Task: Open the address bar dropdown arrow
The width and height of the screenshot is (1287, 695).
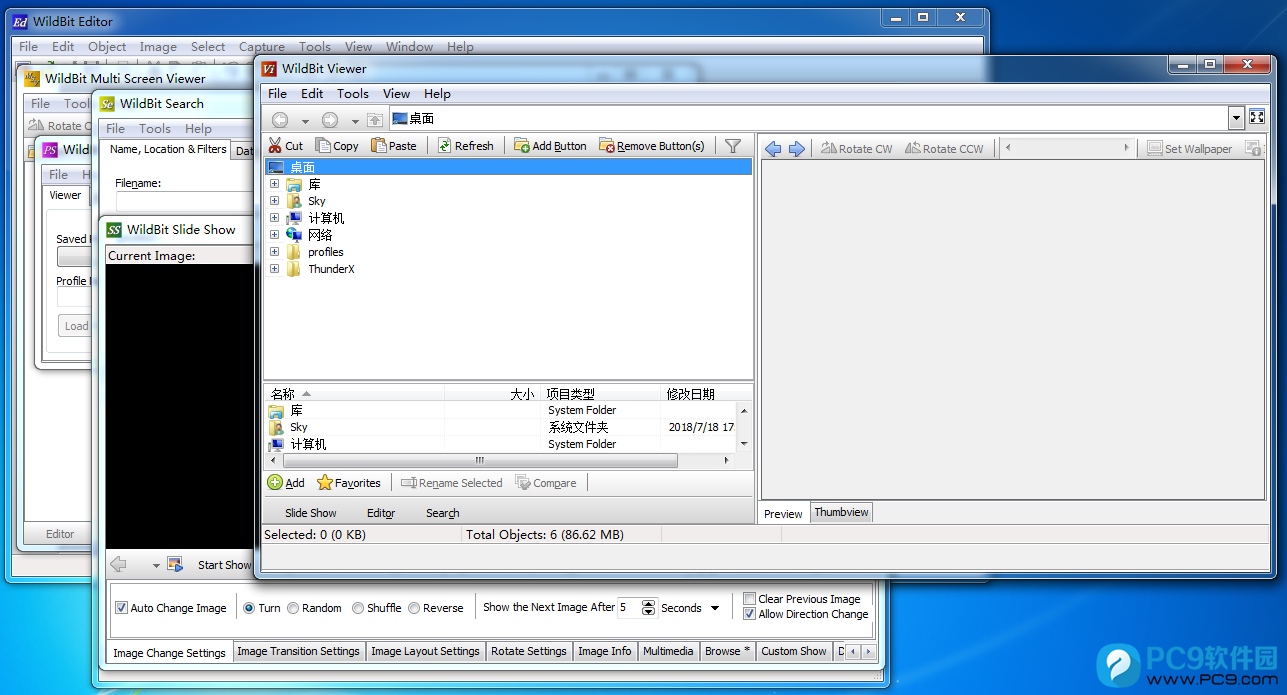Action: point(1236,118)
